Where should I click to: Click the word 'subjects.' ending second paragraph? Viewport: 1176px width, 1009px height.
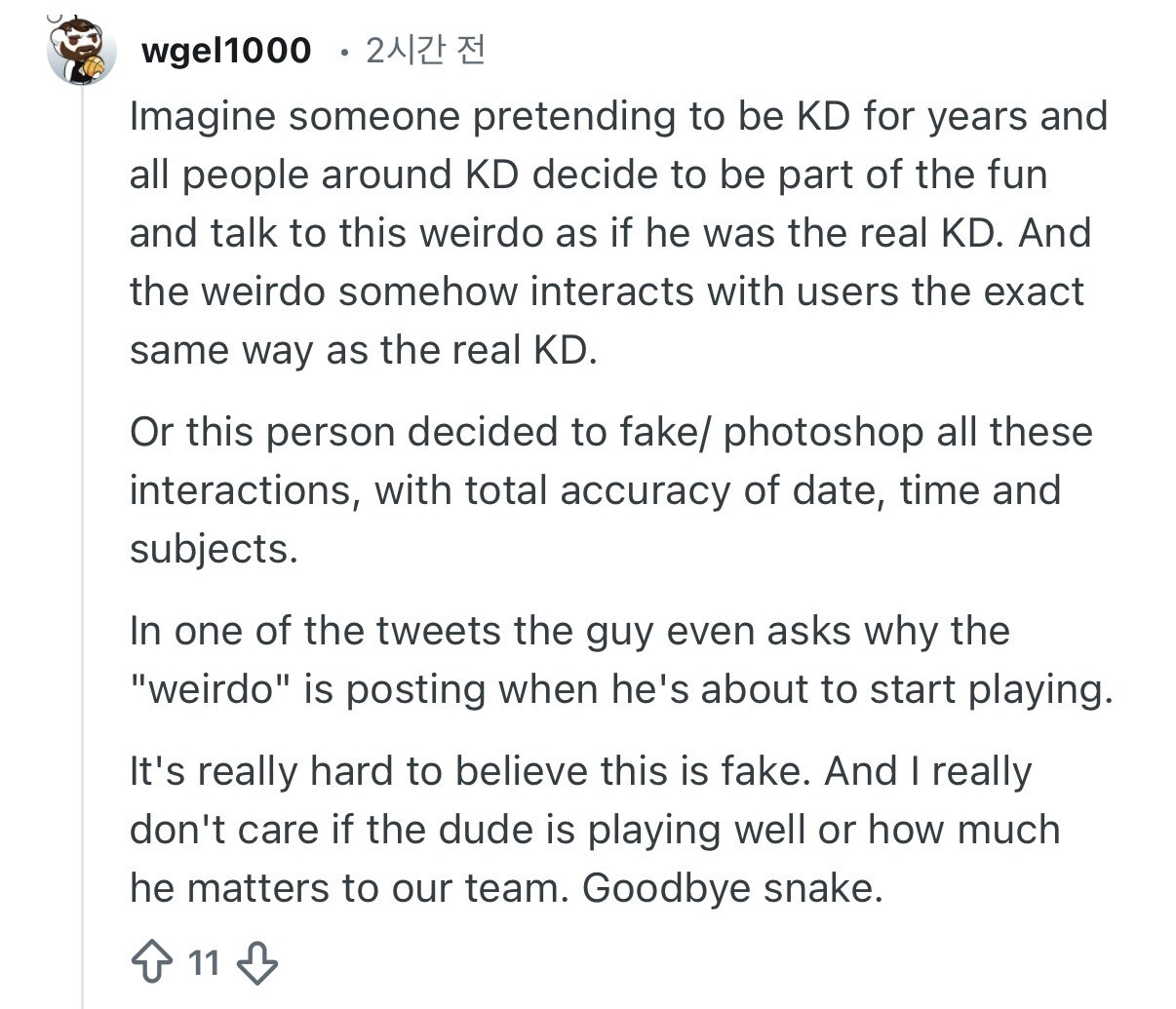click(x=213, y=549)
